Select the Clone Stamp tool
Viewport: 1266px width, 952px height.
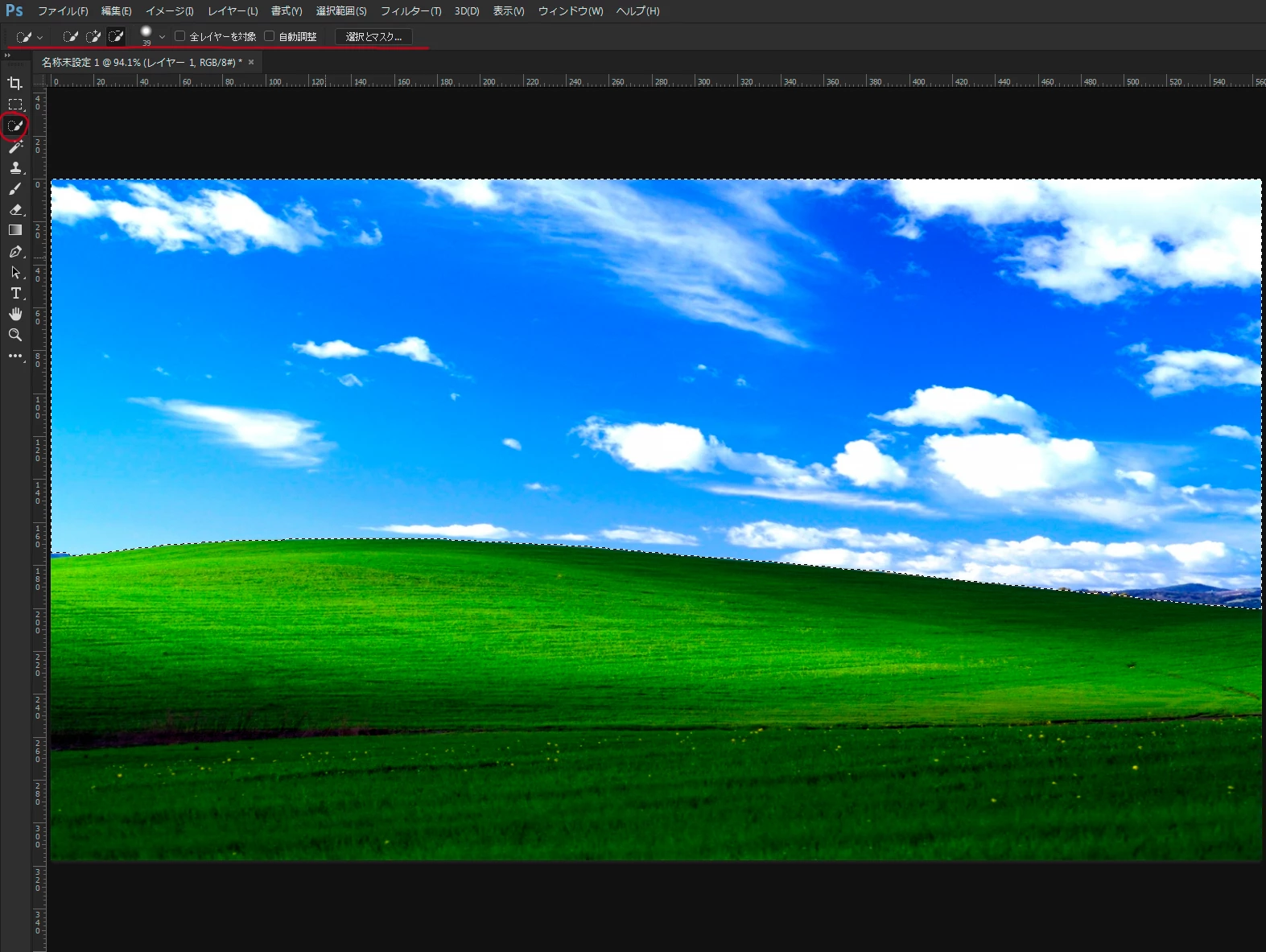tap(15, 167)
